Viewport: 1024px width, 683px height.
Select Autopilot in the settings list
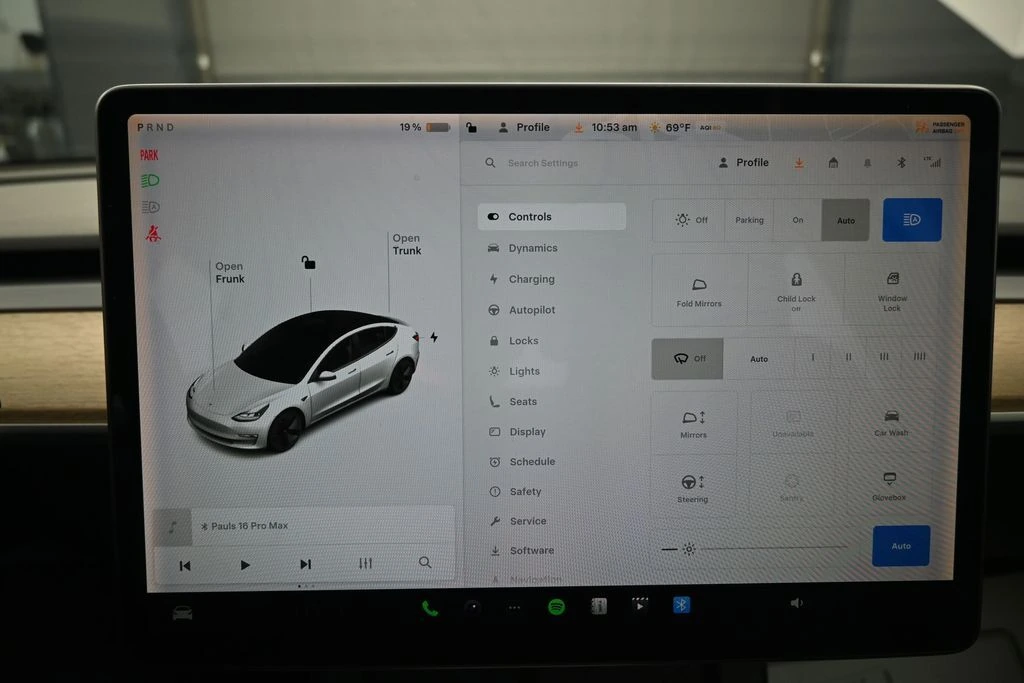click(x=531, y=311)
